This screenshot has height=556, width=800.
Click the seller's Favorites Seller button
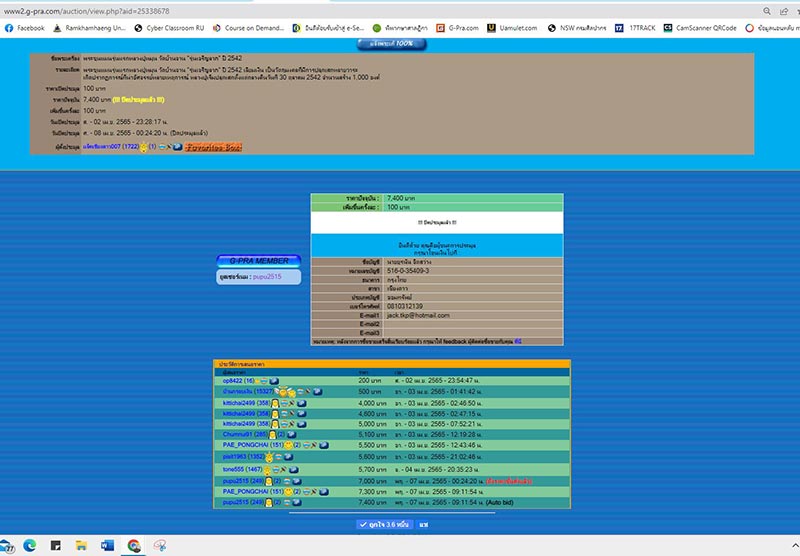coord(213,147)
